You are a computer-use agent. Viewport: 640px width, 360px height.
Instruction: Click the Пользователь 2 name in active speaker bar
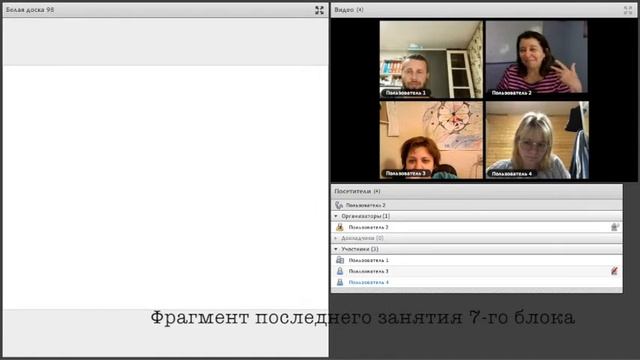365,205
